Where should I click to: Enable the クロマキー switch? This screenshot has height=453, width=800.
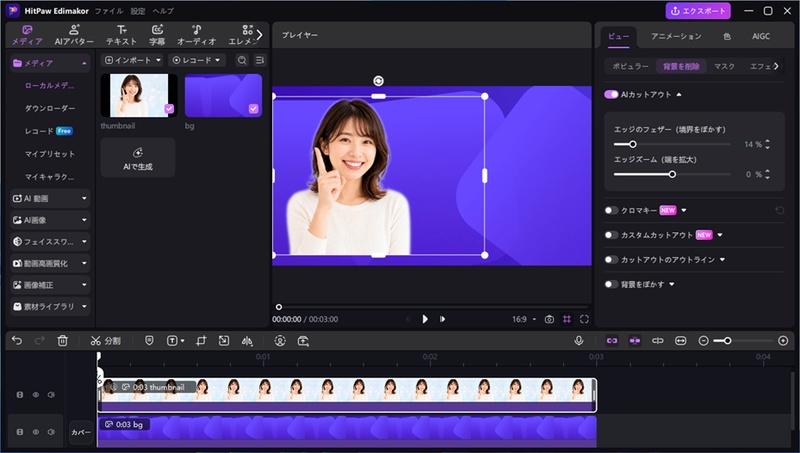tap(611, 210)
